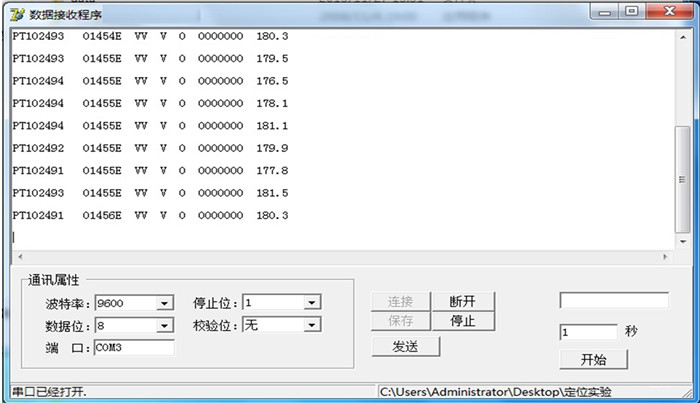Image resolution: width=700 pixels, height=403 pixels.
Task: Click the application icon in the title bar
Action: [x=16, y=14]
